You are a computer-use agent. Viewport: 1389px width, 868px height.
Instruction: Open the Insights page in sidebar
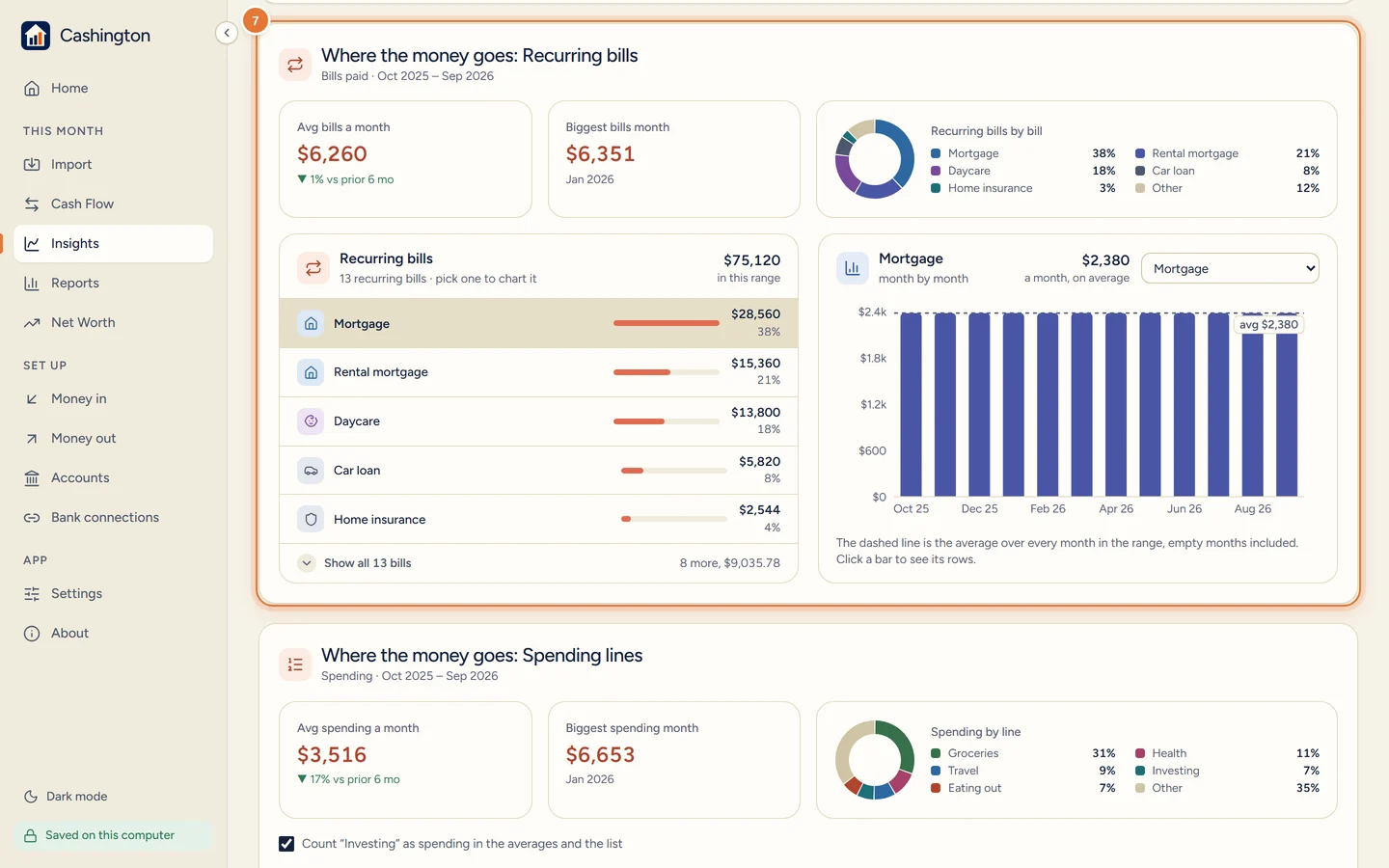(113, 244)
